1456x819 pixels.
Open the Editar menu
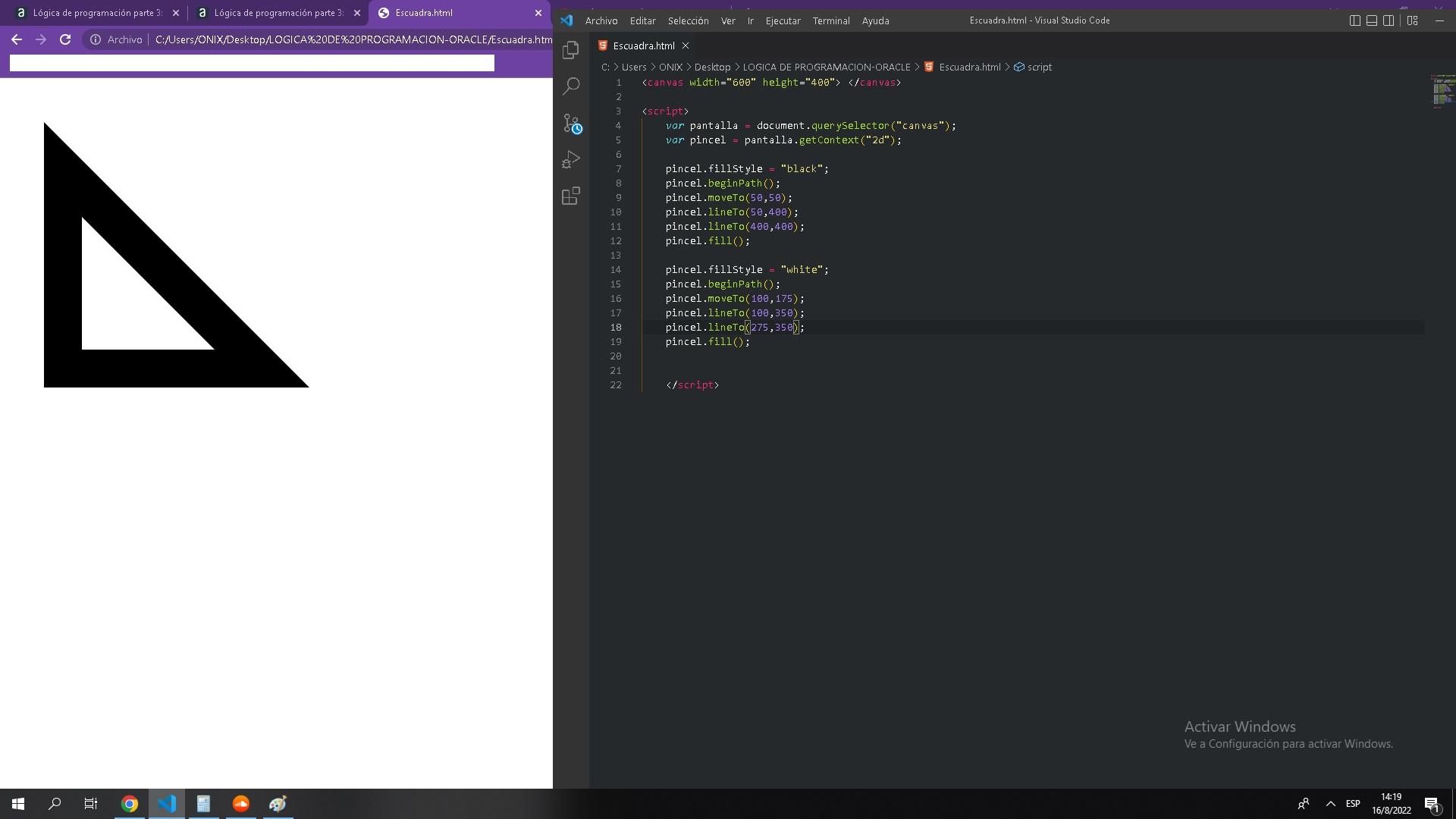[642, 20]
